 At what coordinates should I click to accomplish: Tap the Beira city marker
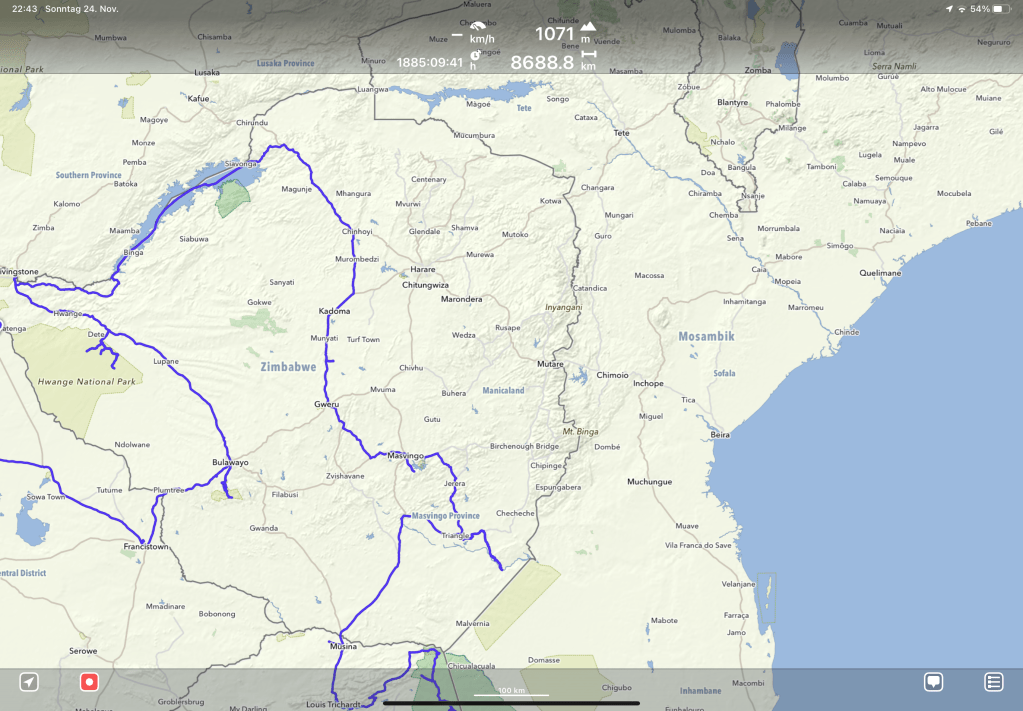coord(719,435)
